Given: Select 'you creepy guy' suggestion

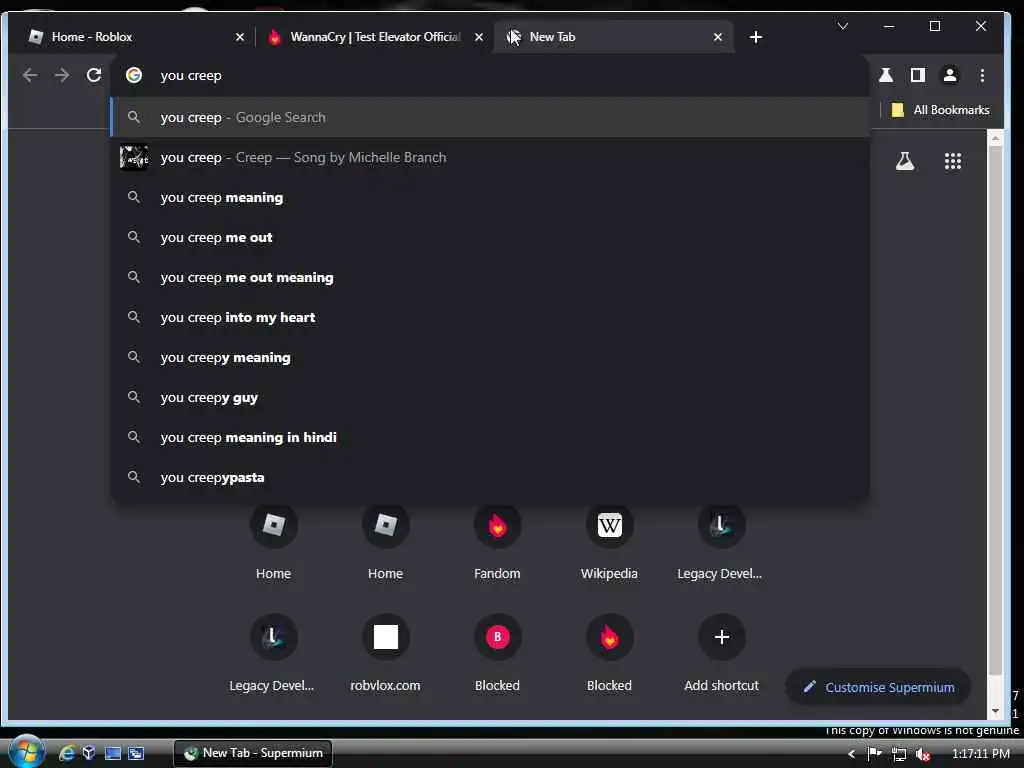Looking at the screenshot, I should click(x=490, y=397).
